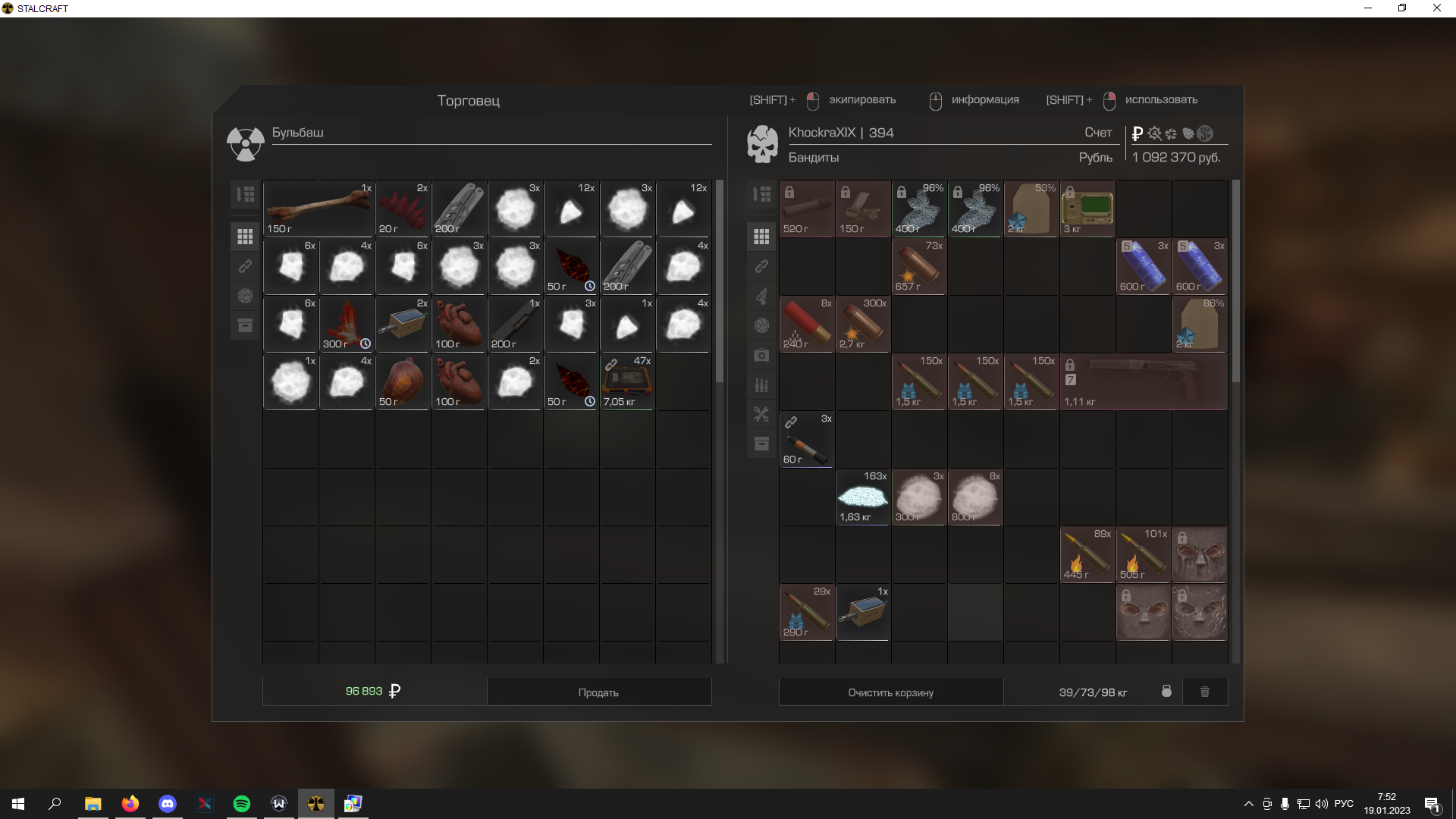Click the trader name Бульбаш
This screenshot has width=1456, height=819.
298,133
